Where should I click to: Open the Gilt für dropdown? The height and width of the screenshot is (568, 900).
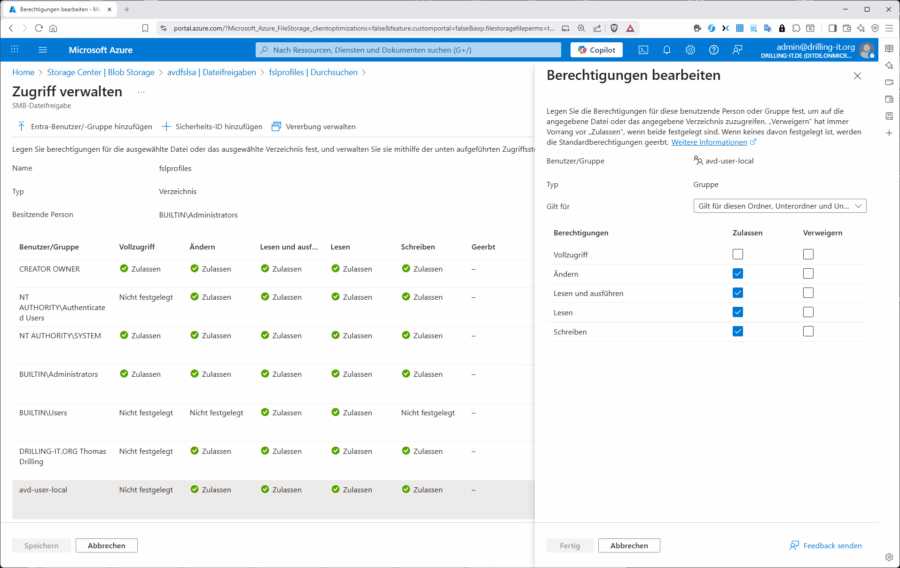pyautogui.click(x=779, y=206)
